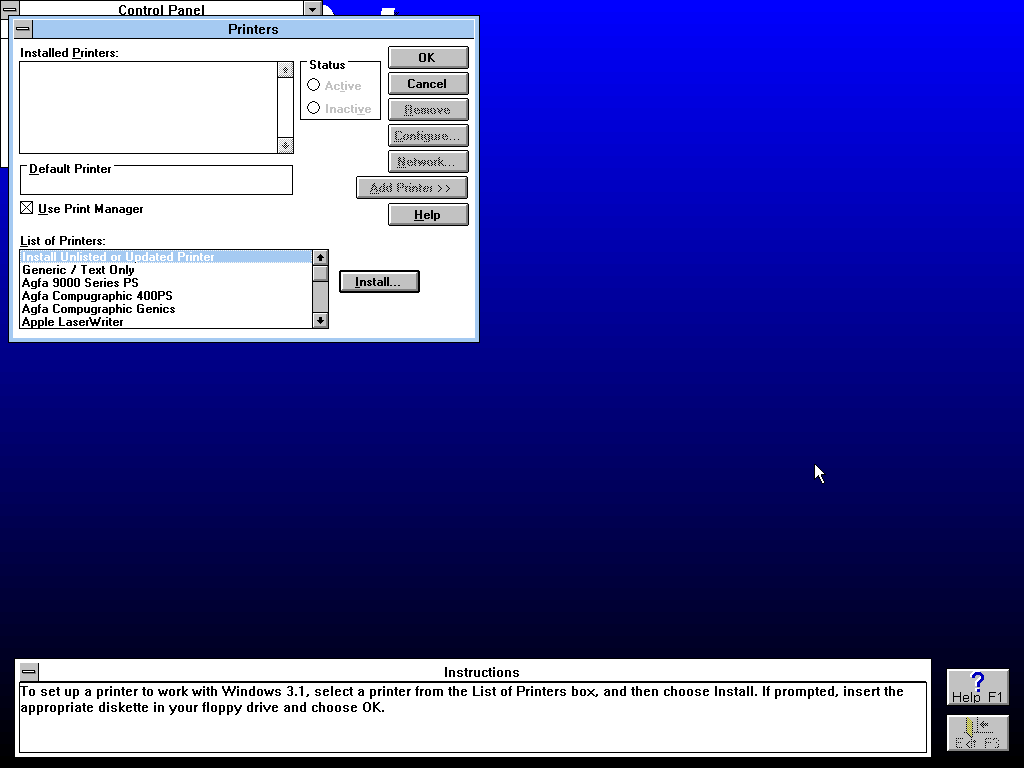The width and height of the screenshot is (1024, 768).
Task: Click inside the empty Installed Printers list box
Action: 148,108
